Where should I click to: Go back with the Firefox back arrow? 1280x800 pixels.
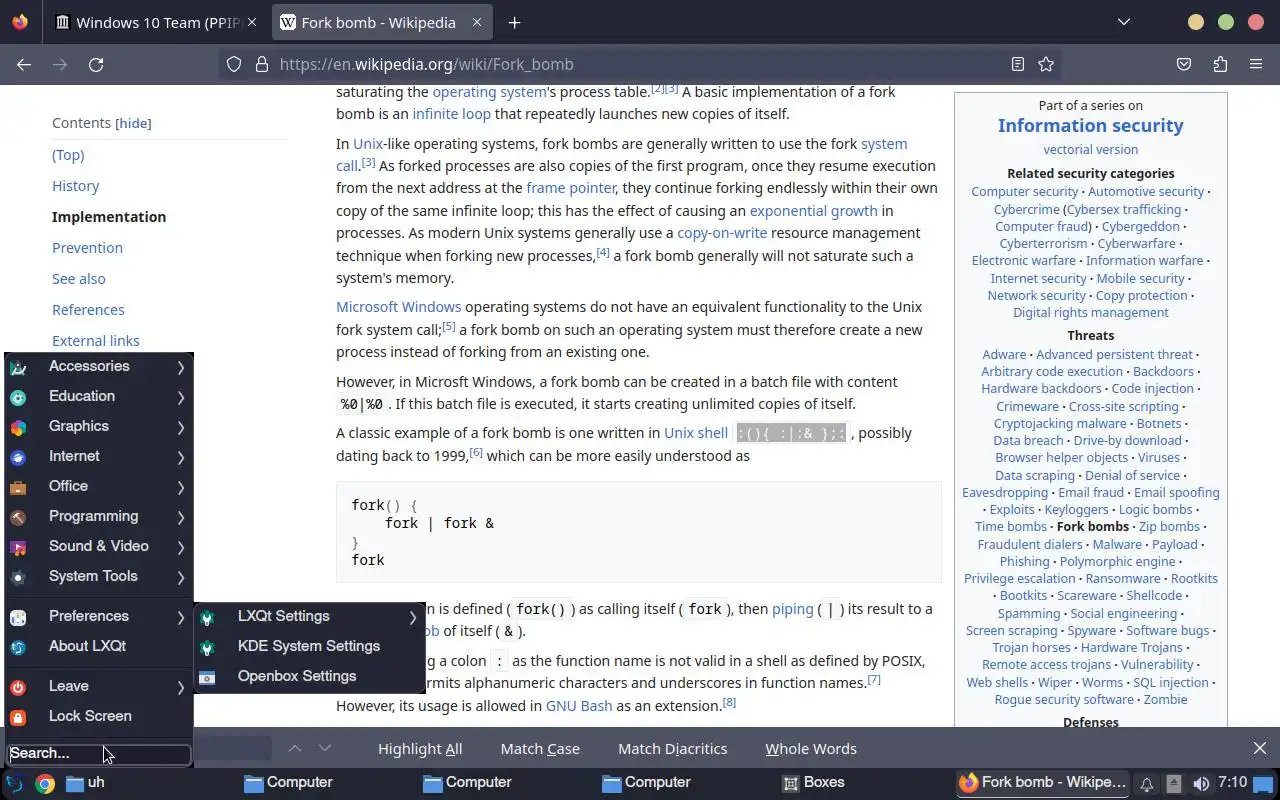click(x=24, y=64)
